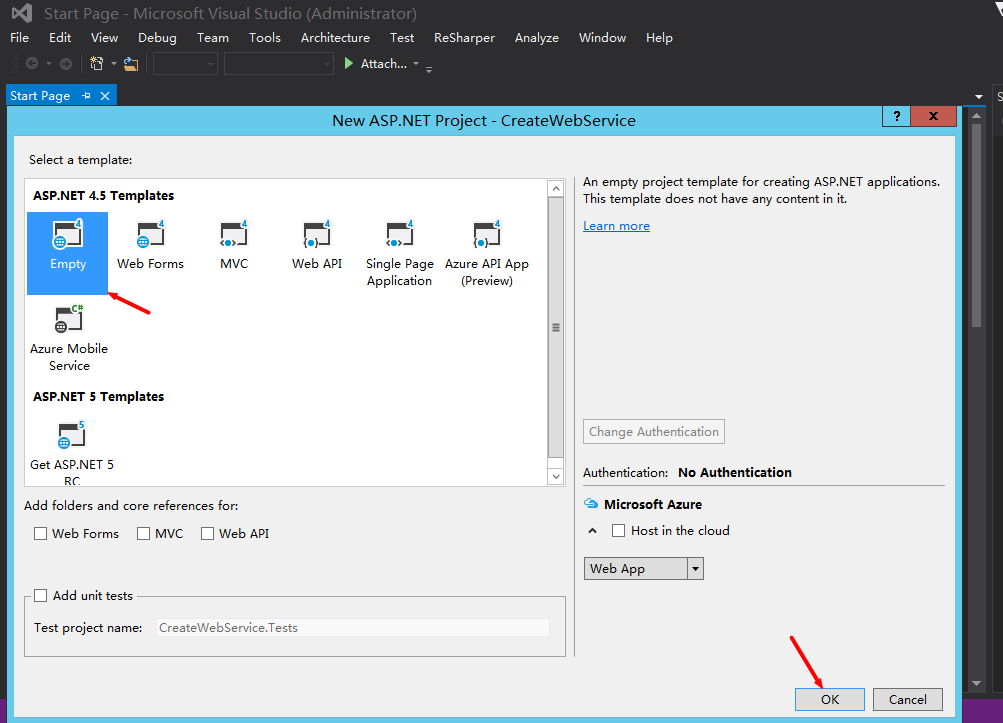Pin the Start Page tab
Screen dimensions: 1003x723
[86, 96]
